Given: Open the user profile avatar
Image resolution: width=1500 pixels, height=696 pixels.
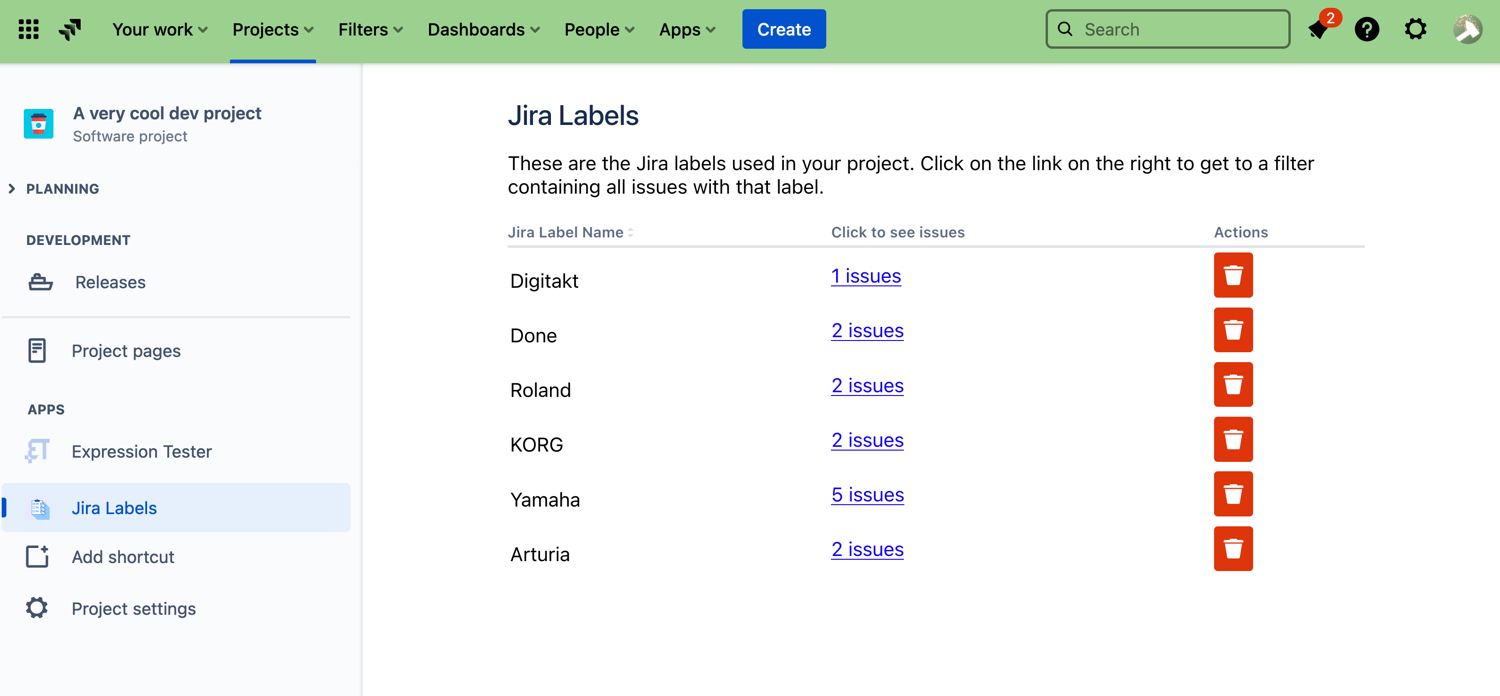Looking at the screenshot, I should coord(1467,29).
